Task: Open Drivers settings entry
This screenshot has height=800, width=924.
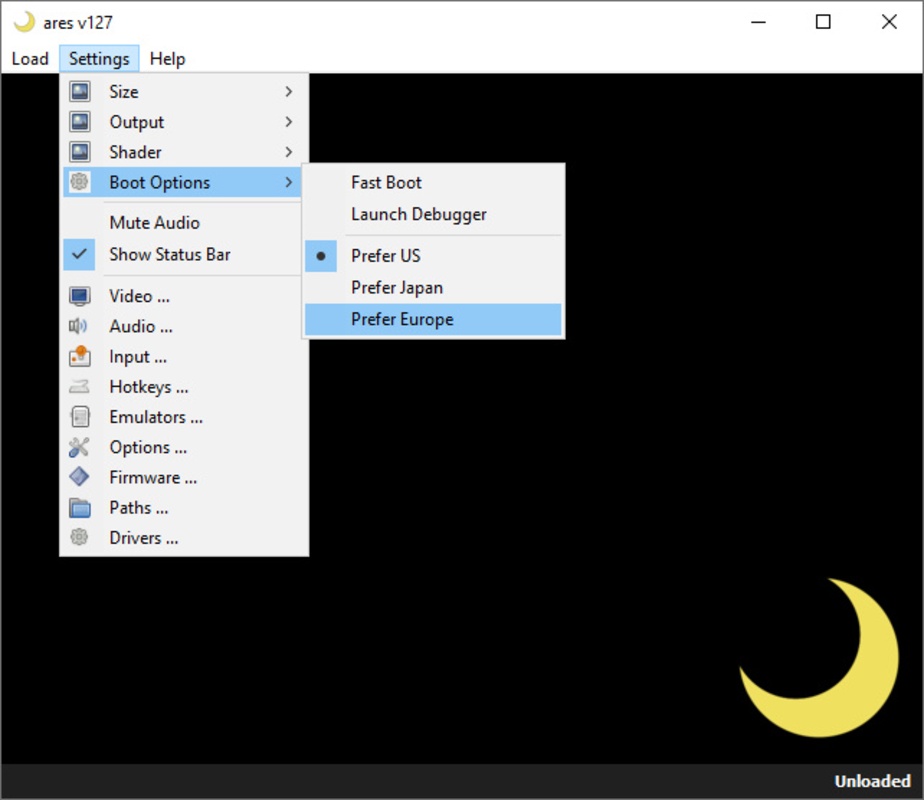Action: (x=184, y=538)
